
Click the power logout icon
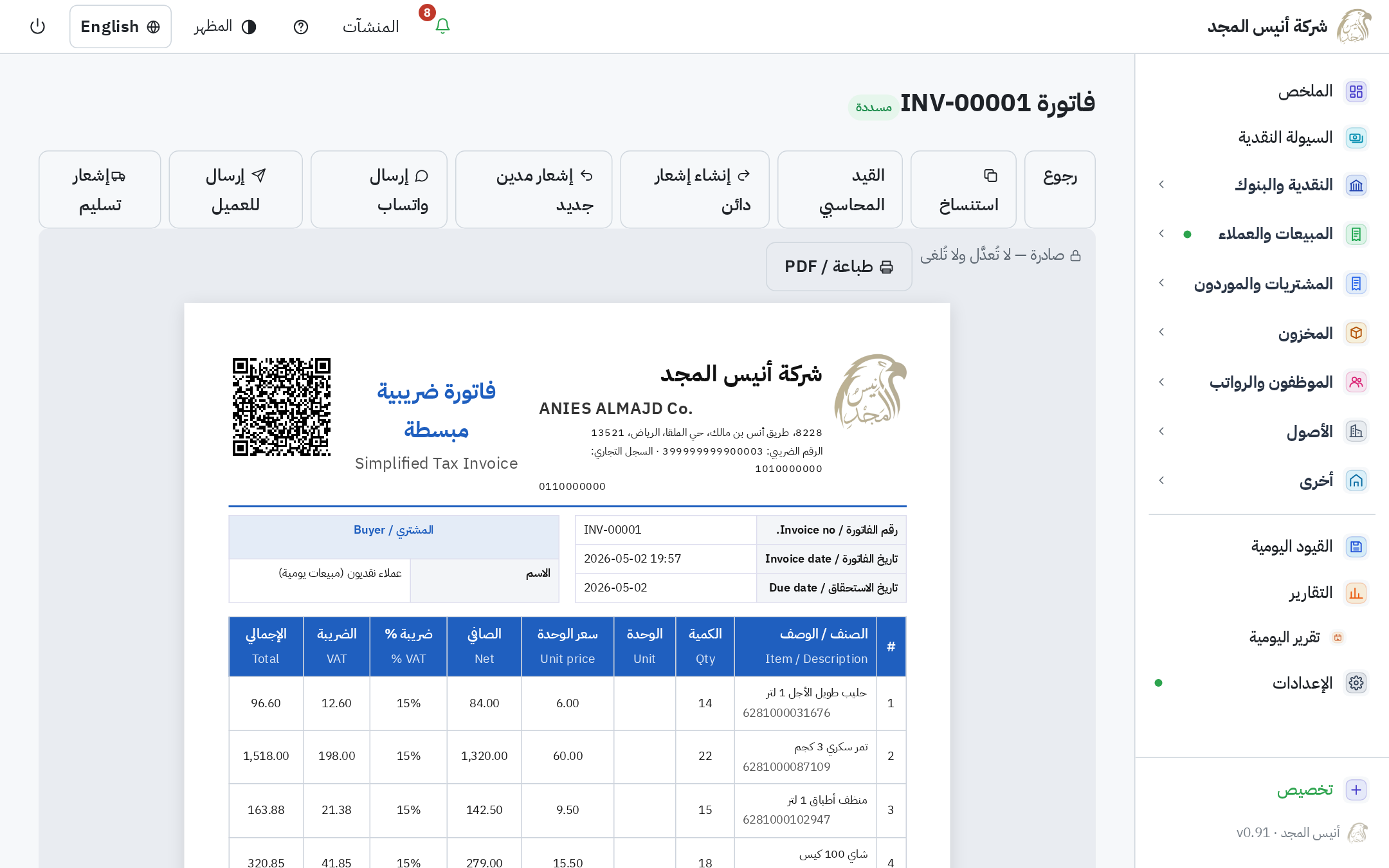[38, 26]
